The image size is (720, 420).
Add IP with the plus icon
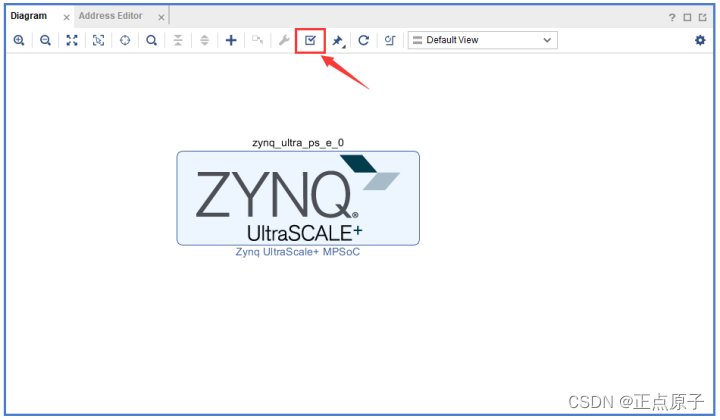click(x=231, y=40)
